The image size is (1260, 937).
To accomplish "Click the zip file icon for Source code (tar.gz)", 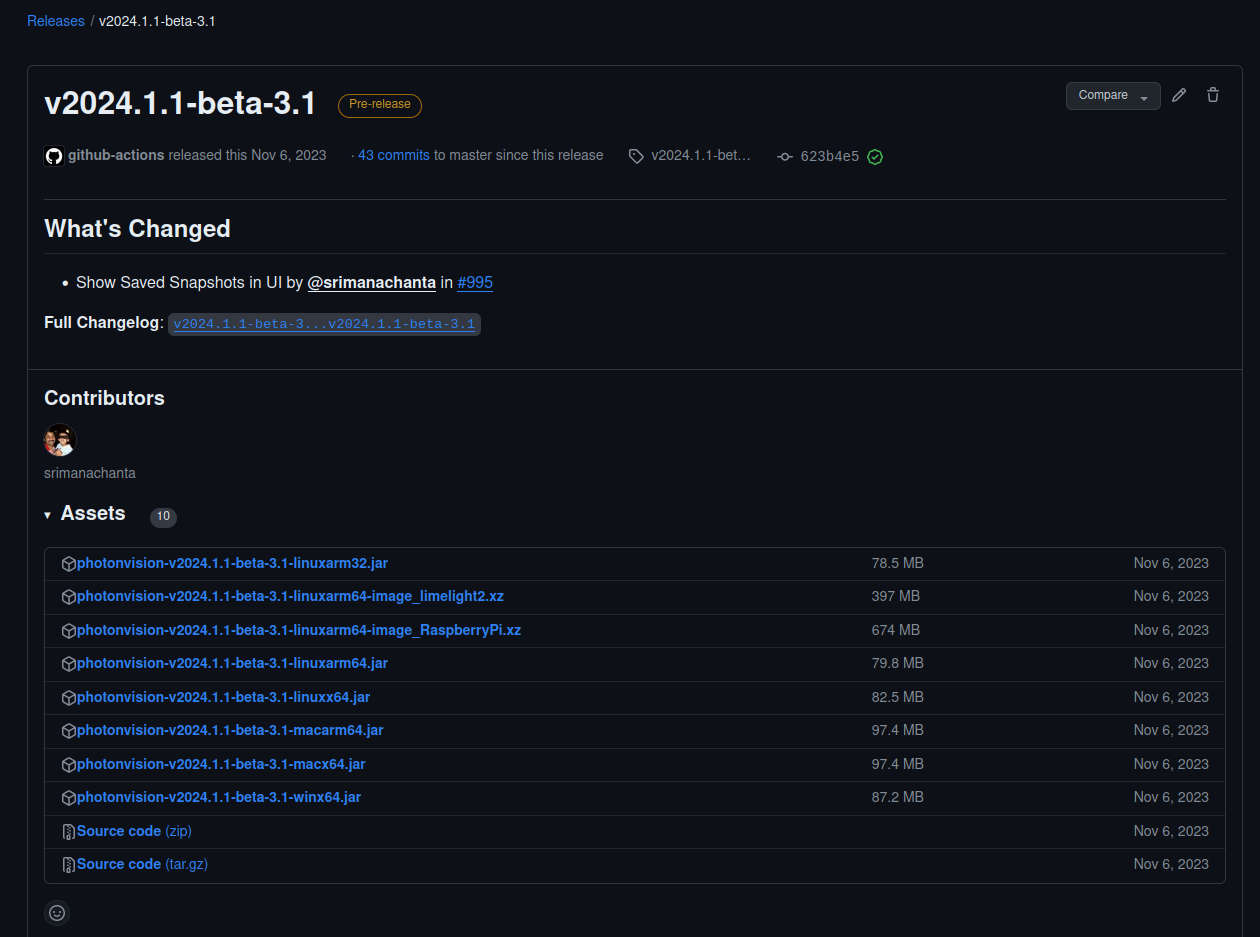I will 69,865.
